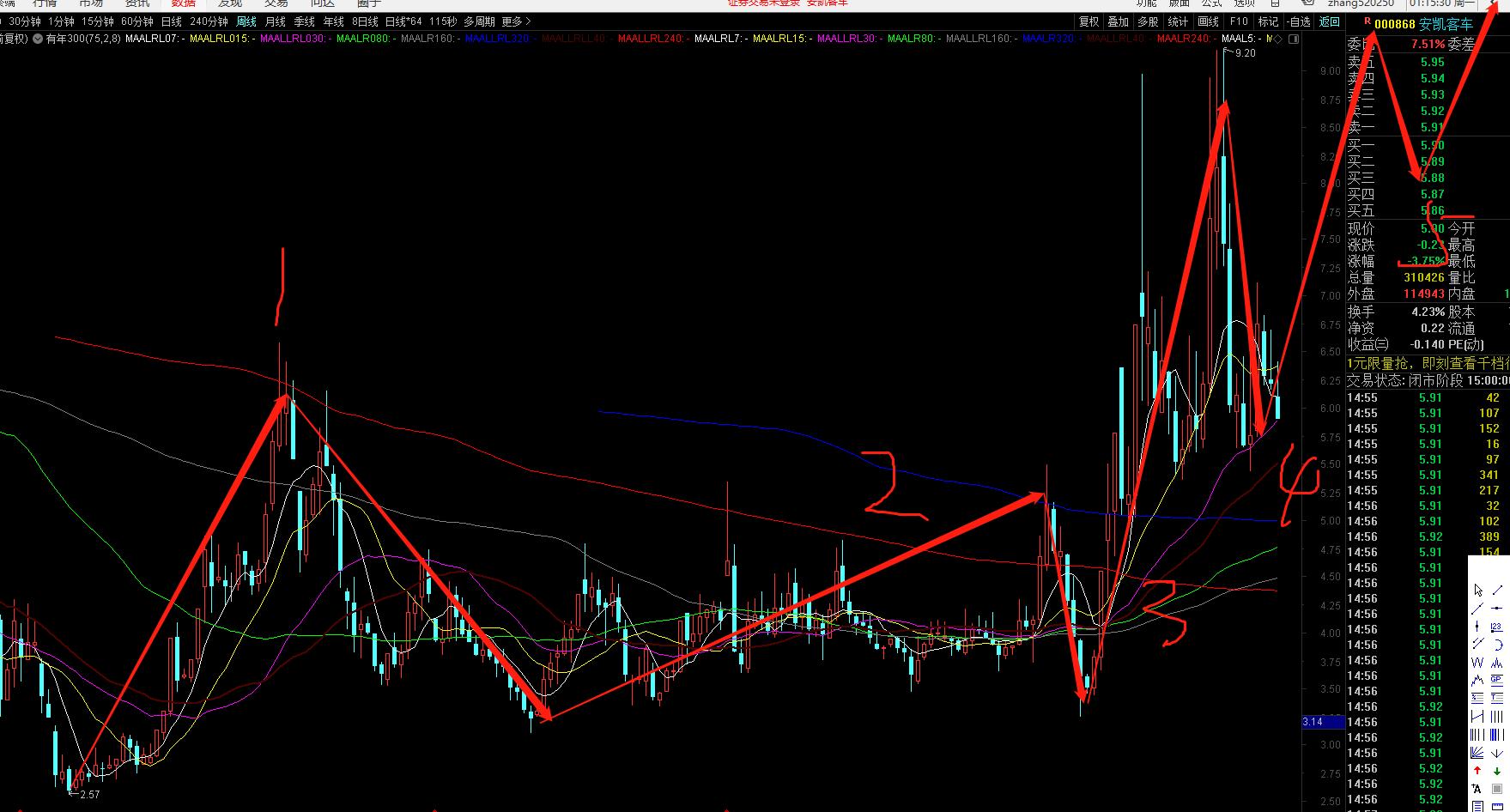Click the 返回 return button
The image size is (1510, 812).
tap(1330, 21)
